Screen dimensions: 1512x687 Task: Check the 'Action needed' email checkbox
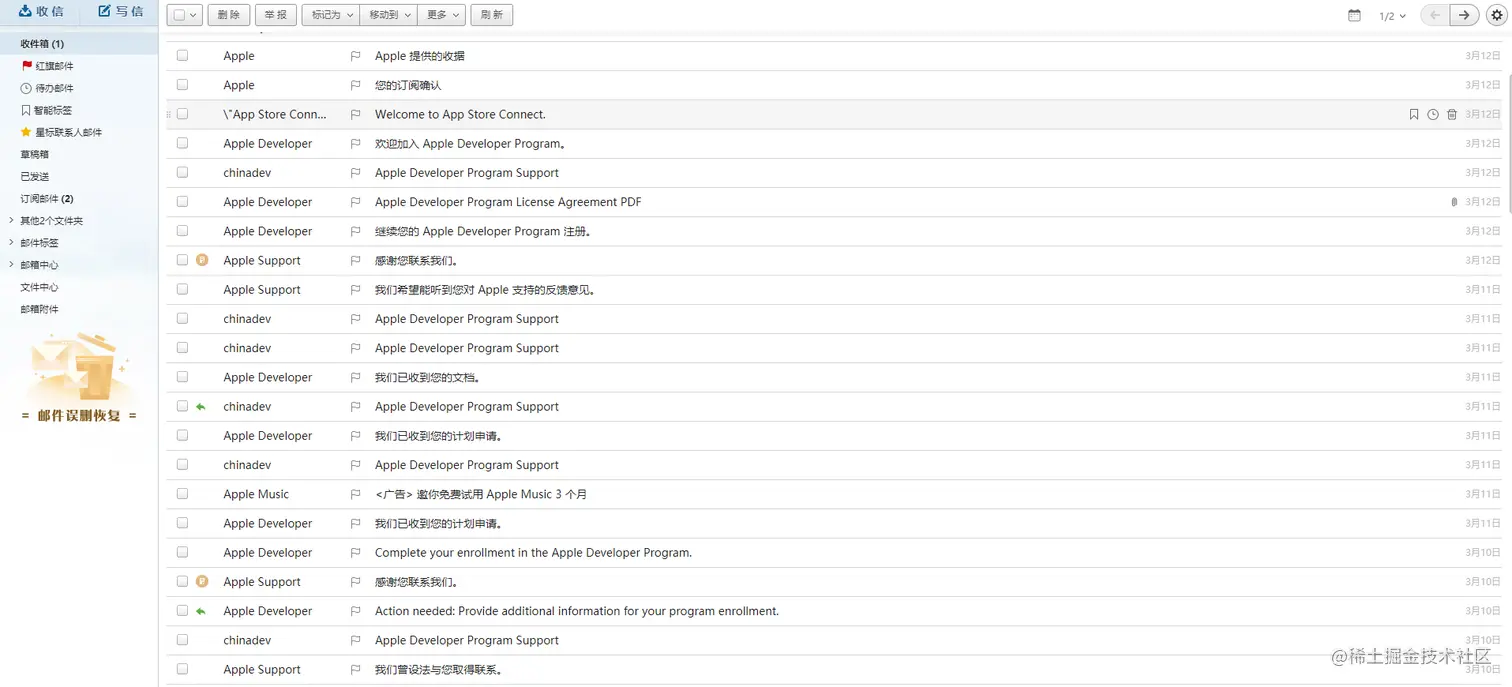[x=182, y=610]
